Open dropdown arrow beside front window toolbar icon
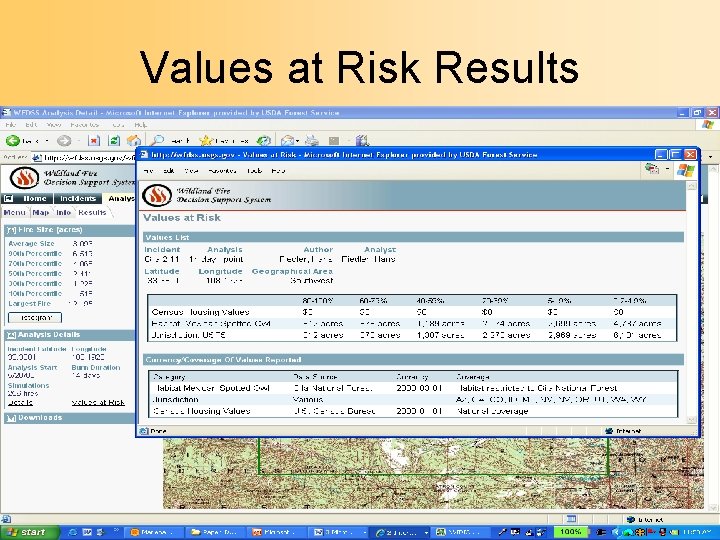 point(667,169)
